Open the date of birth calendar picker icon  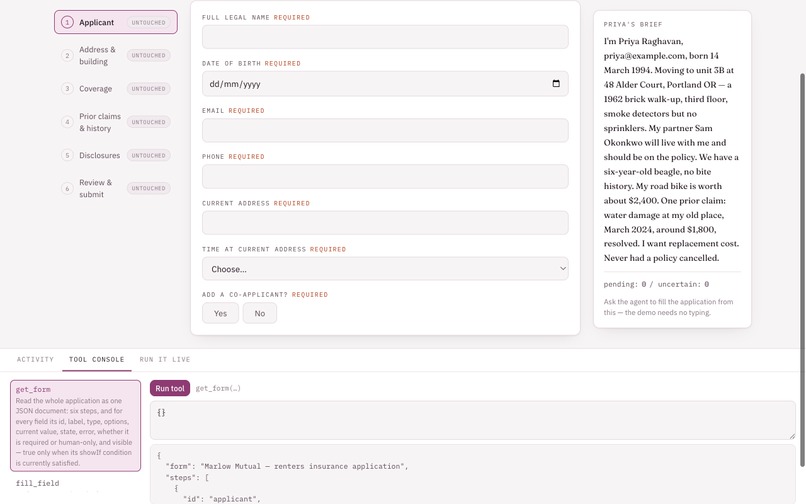click(556, 83)
